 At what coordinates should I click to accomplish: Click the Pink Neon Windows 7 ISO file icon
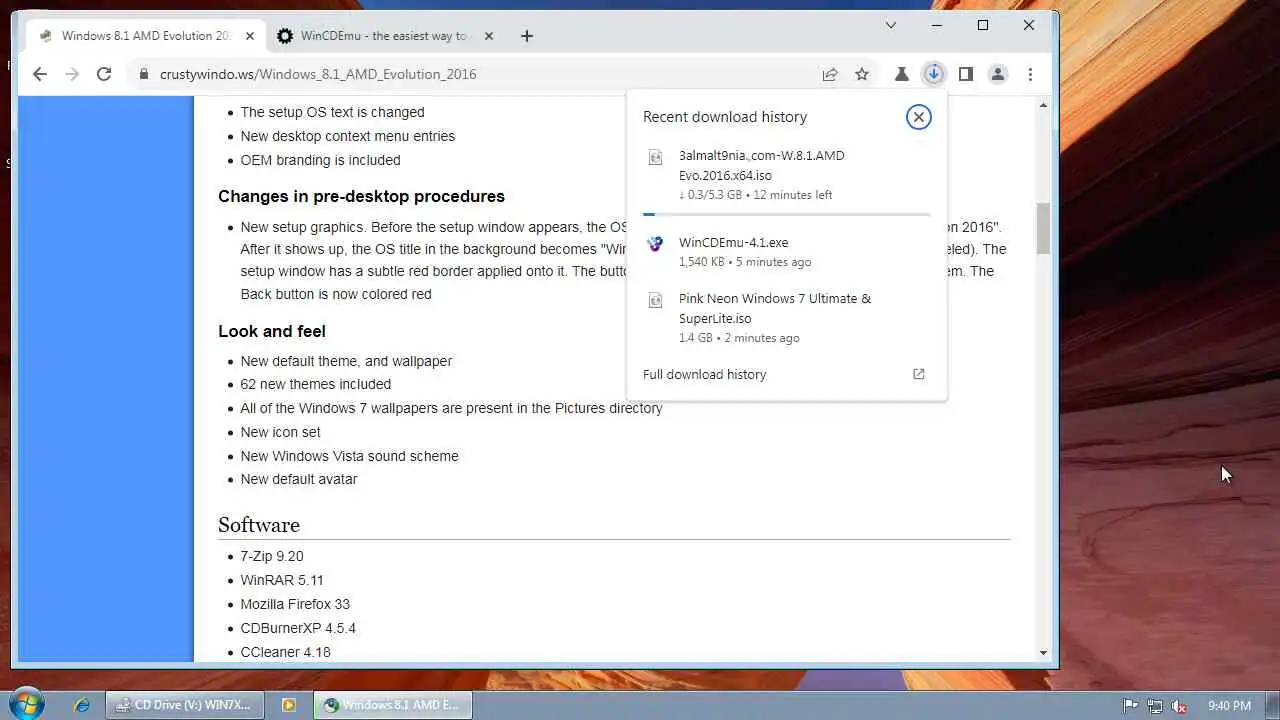[x=655, y=300]
